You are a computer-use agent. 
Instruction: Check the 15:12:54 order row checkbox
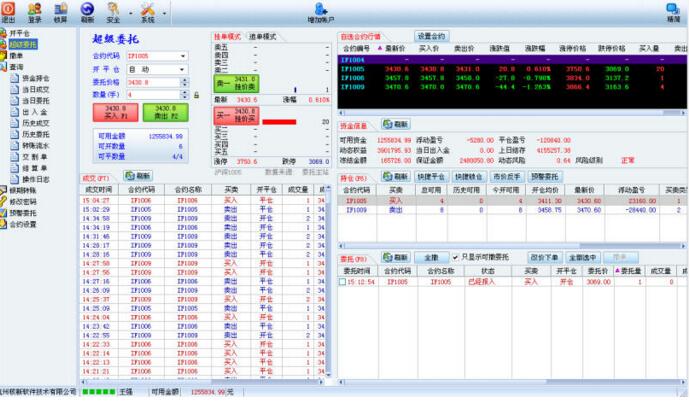click(x=341, y=282)
